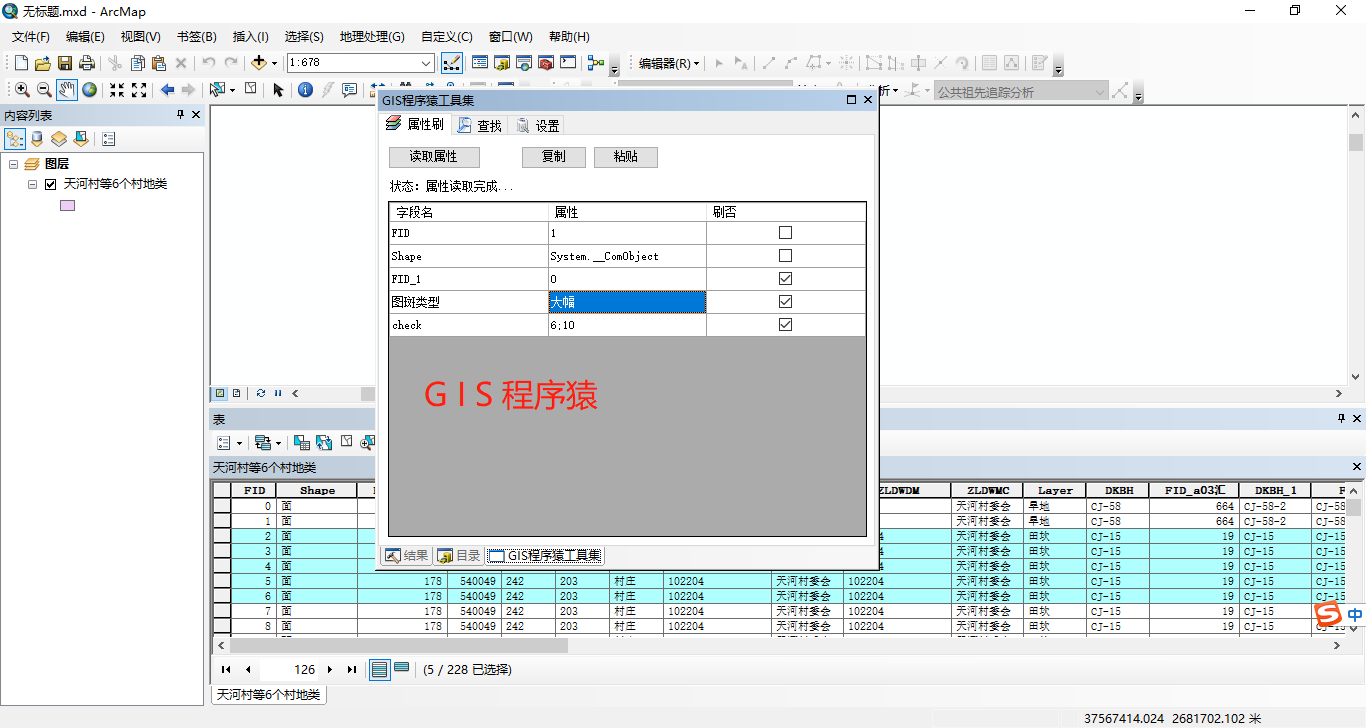Uncheck the 刷否 checkbox for FID_1 field

(x=785, y=278)
